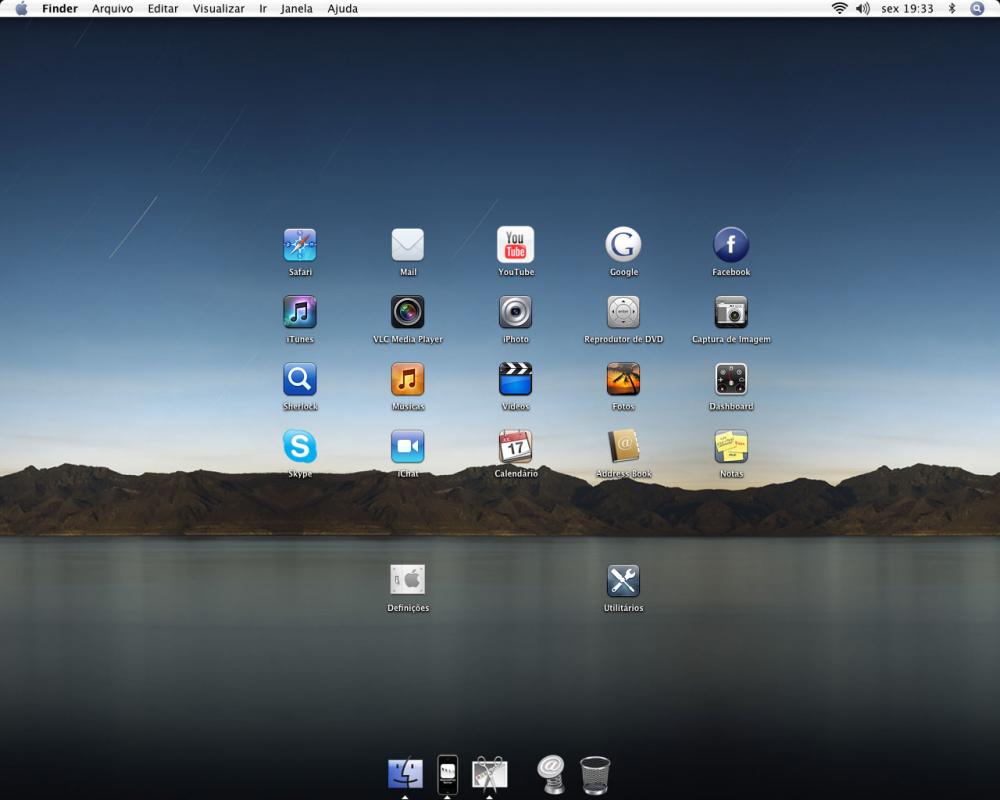Launch the iPhoto icon
Viewport: 1000px width, 800px height.
pyautogui.click(x=515, y=312)
